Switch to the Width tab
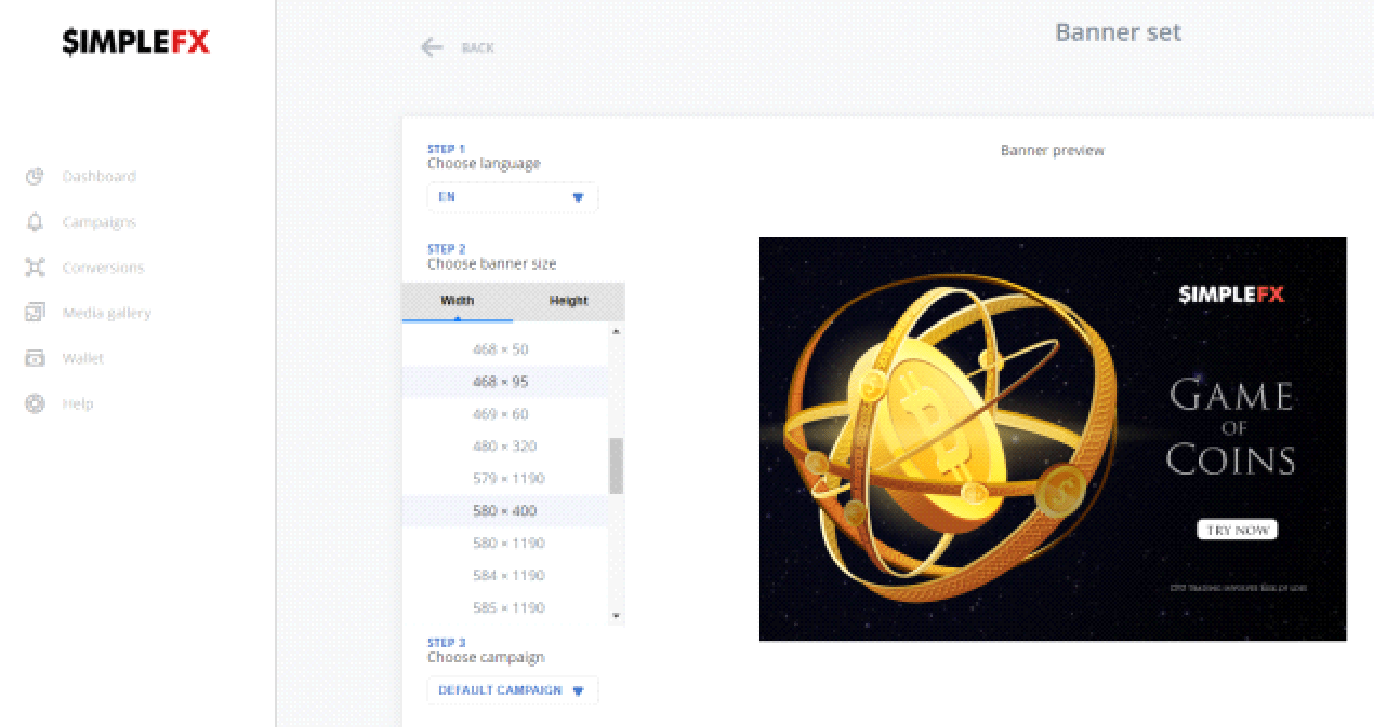Screen dimensions: 1374x727 457,301
